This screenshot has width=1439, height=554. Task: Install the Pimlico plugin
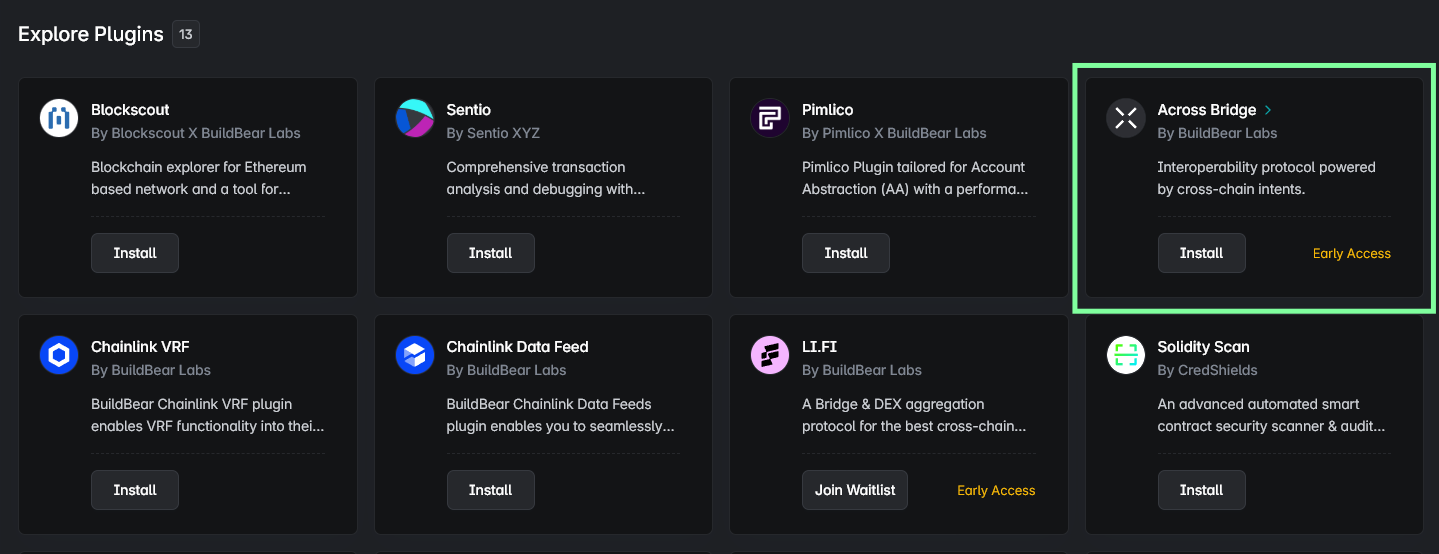coord(846,253)
